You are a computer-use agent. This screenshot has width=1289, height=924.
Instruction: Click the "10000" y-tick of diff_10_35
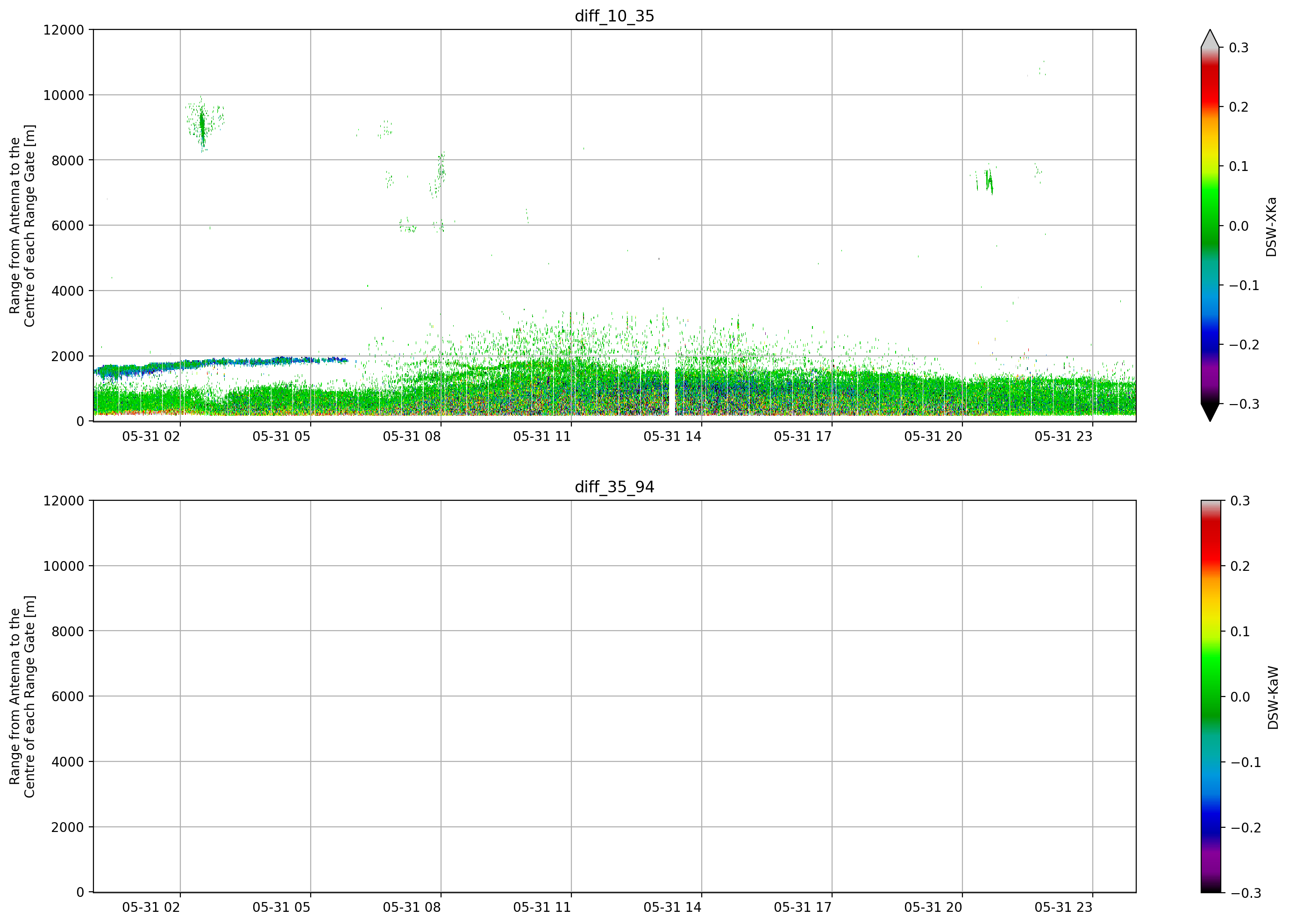coord(64,95)
